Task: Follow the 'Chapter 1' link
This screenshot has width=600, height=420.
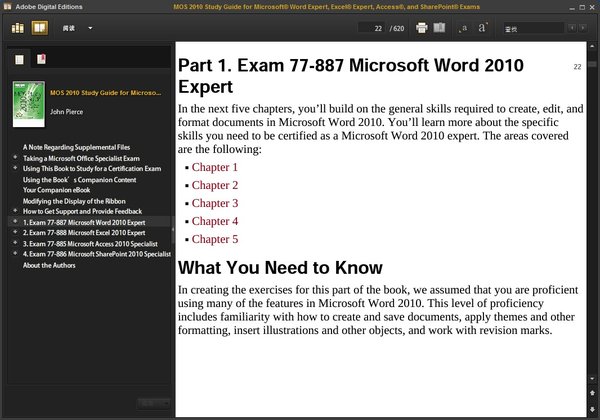Action: pyautogui.click(x=214, y=167)
